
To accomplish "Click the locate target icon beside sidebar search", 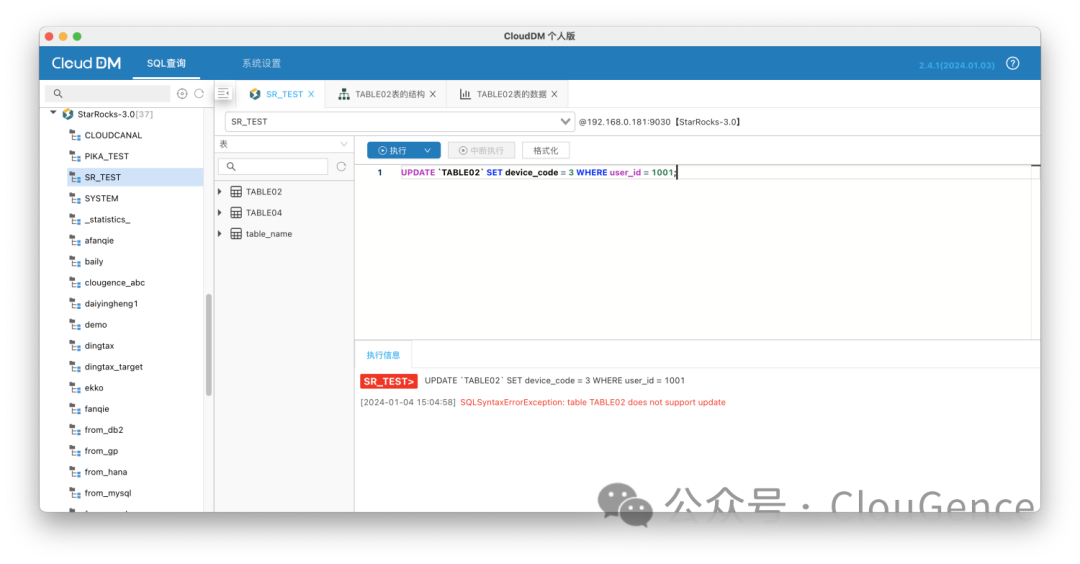I will (x=182, y=94).
